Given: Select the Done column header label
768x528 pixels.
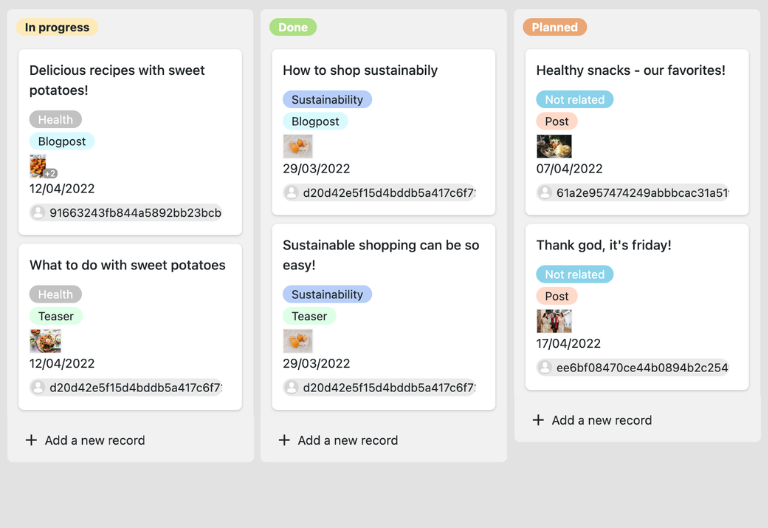Looking at the screenshot, I should pyautogui.click(x=293, y=27).
